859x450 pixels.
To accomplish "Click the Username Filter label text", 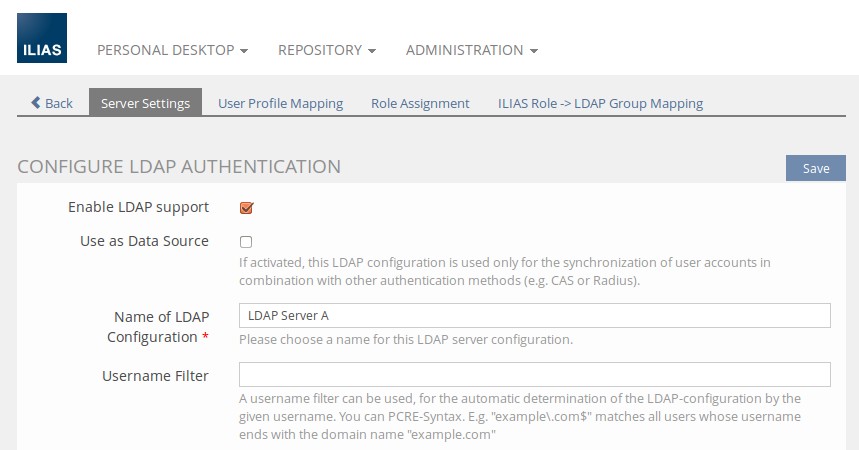I will (155, 376).
